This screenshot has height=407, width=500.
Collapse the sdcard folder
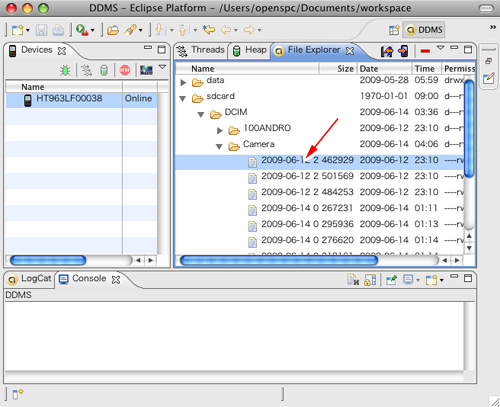coord(183,99)
